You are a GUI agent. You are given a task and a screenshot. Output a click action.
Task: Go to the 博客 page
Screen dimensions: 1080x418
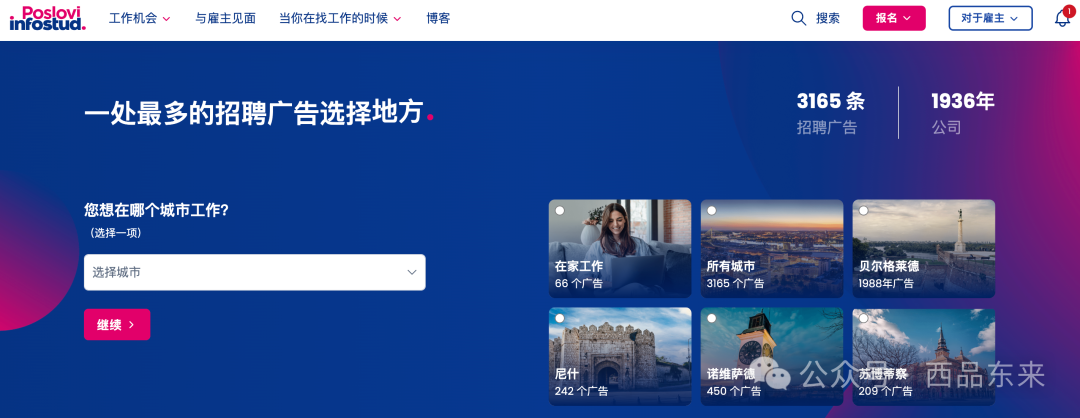point(438,19)
